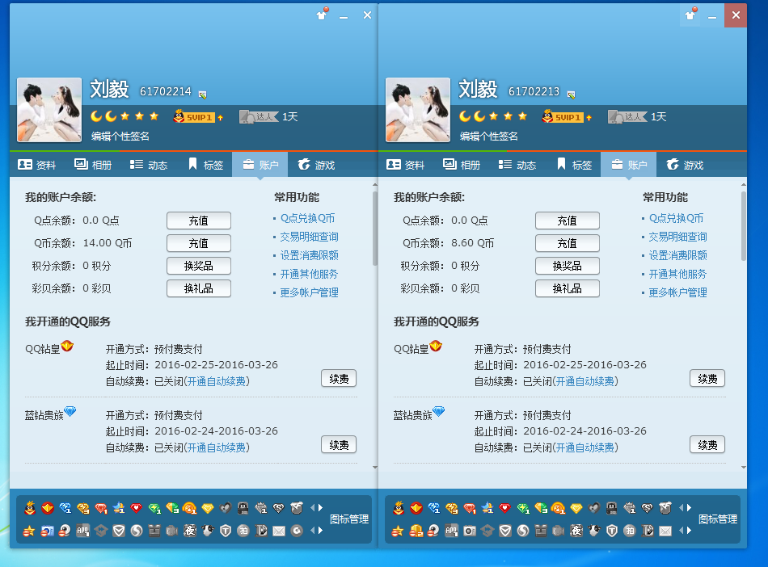Click the QQ member penguin icon in window 61702214

[30, 508]
